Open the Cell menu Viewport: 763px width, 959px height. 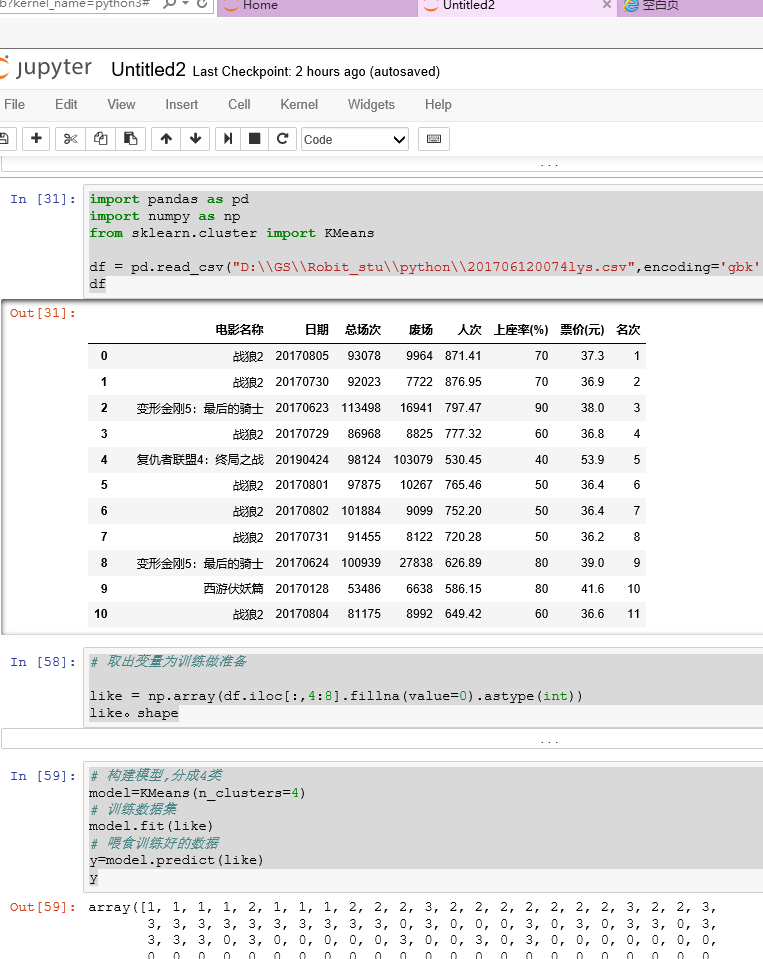point(239,105)
